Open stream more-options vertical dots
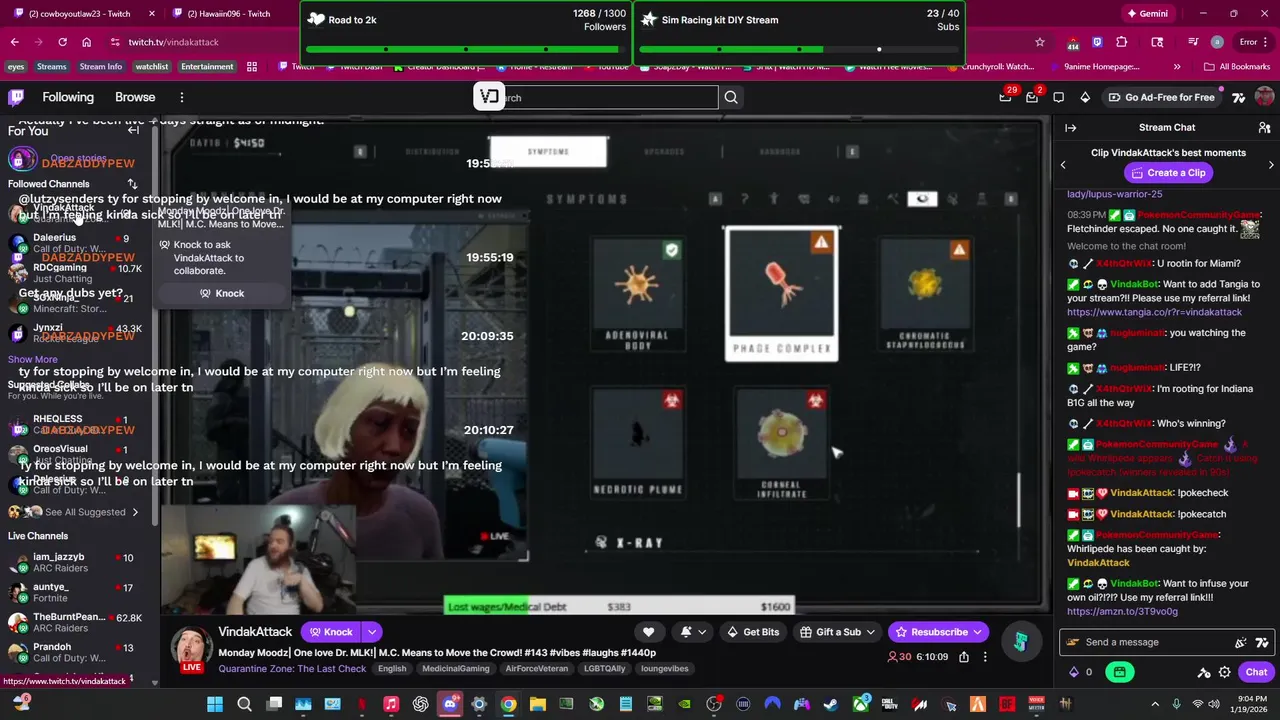Image resolution: width=1280 pixels, height=720 pixels. point(985,657)
